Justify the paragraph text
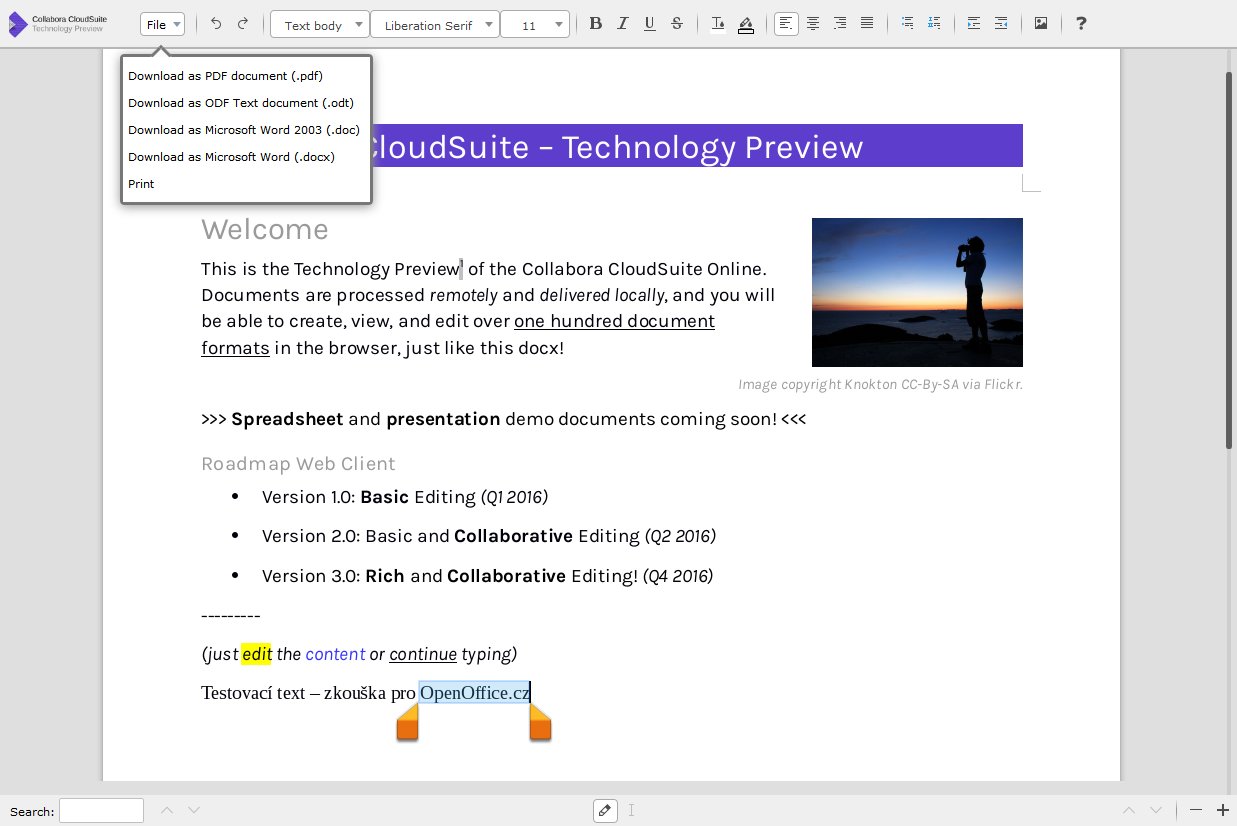Screen dimensions: 1237x826 pyautogui.click(x=867, y=24)
